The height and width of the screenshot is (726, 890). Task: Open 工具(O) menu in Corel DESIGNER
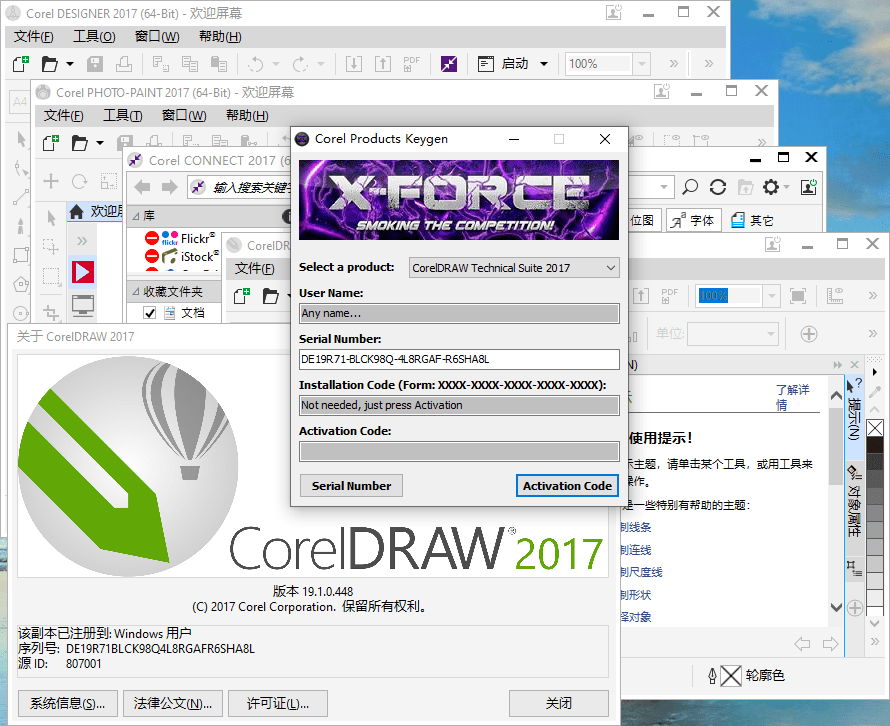94,36
